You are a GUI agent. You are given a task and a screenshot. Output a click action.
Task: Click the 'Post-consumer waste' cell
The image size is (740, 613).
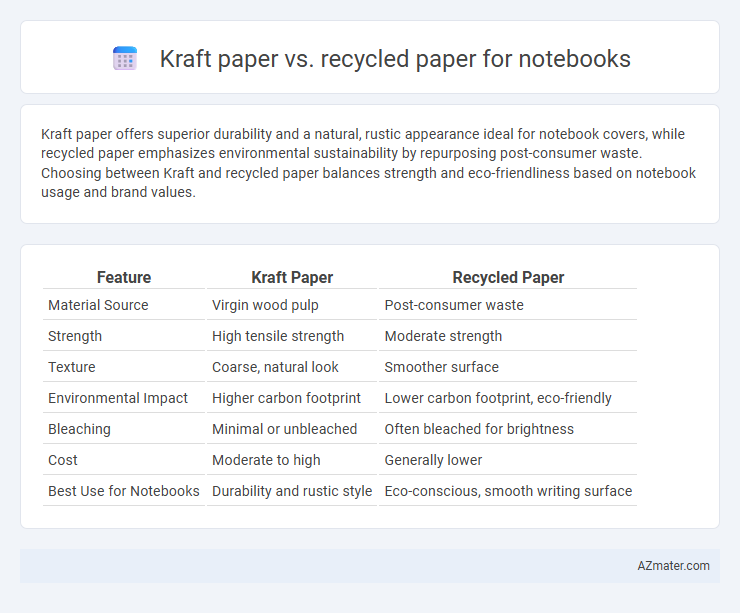(x=454, y=305)
